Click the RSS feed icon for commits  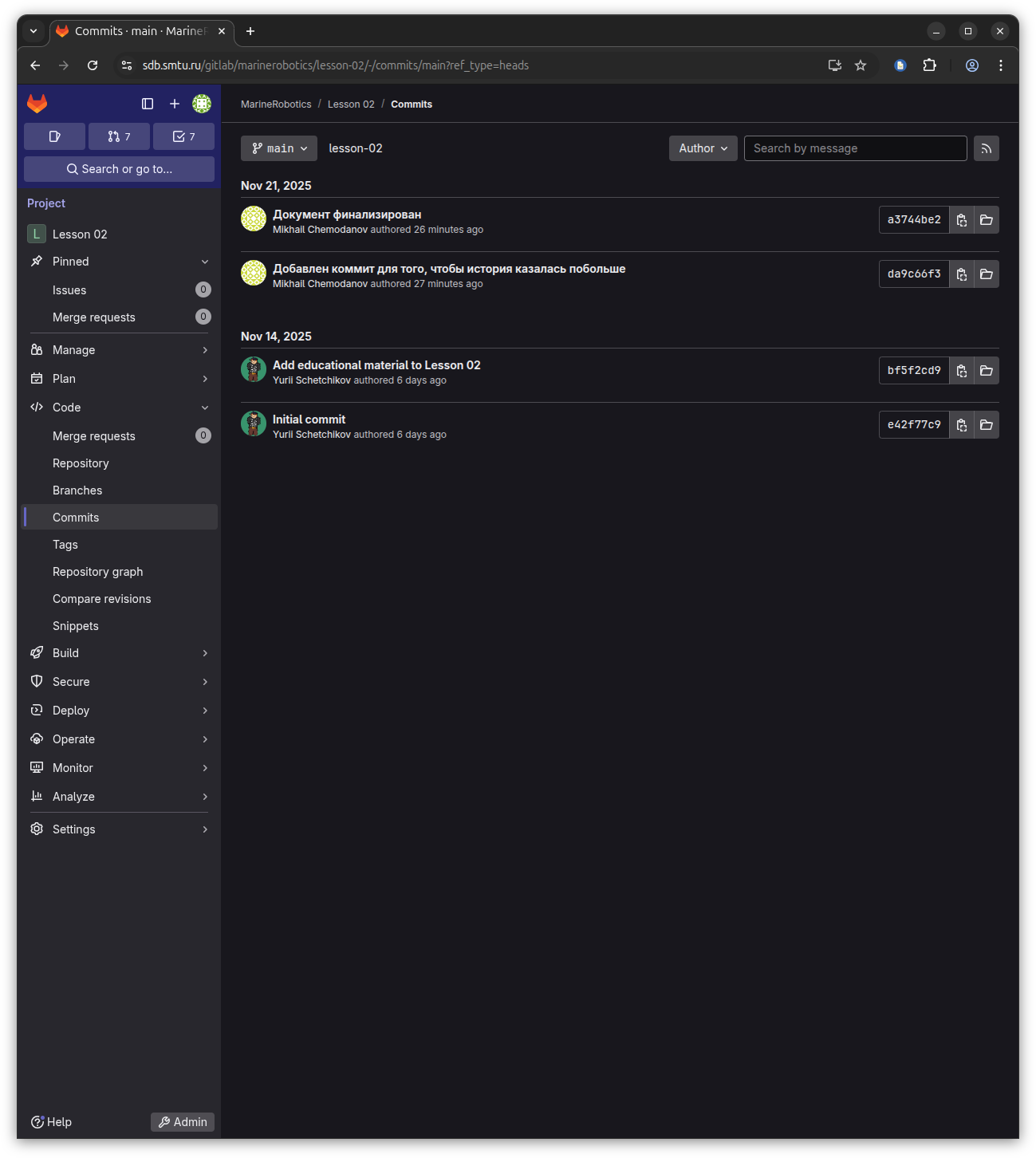point(986,148)
